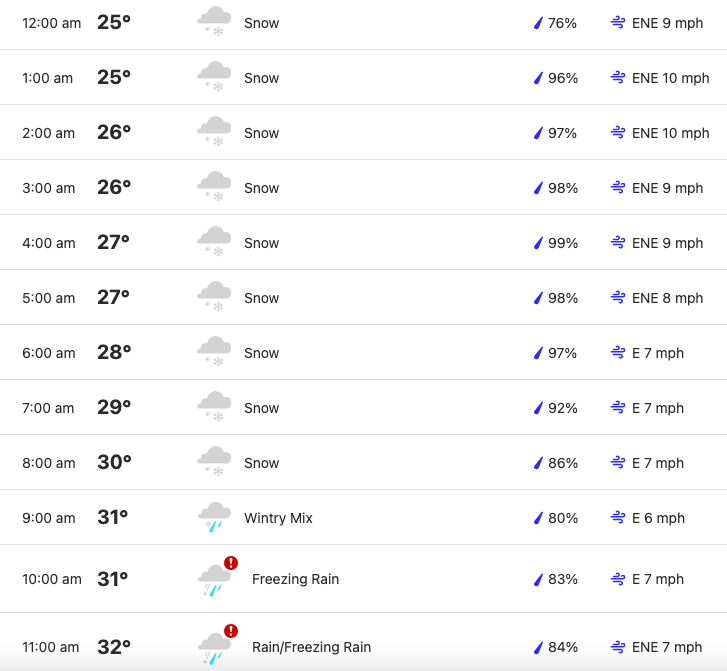Image resolution: width=727 pixels, height=671 pixels.
Task: Expand the 4:00 am forecast row
Action: click(x=364, y=243)
